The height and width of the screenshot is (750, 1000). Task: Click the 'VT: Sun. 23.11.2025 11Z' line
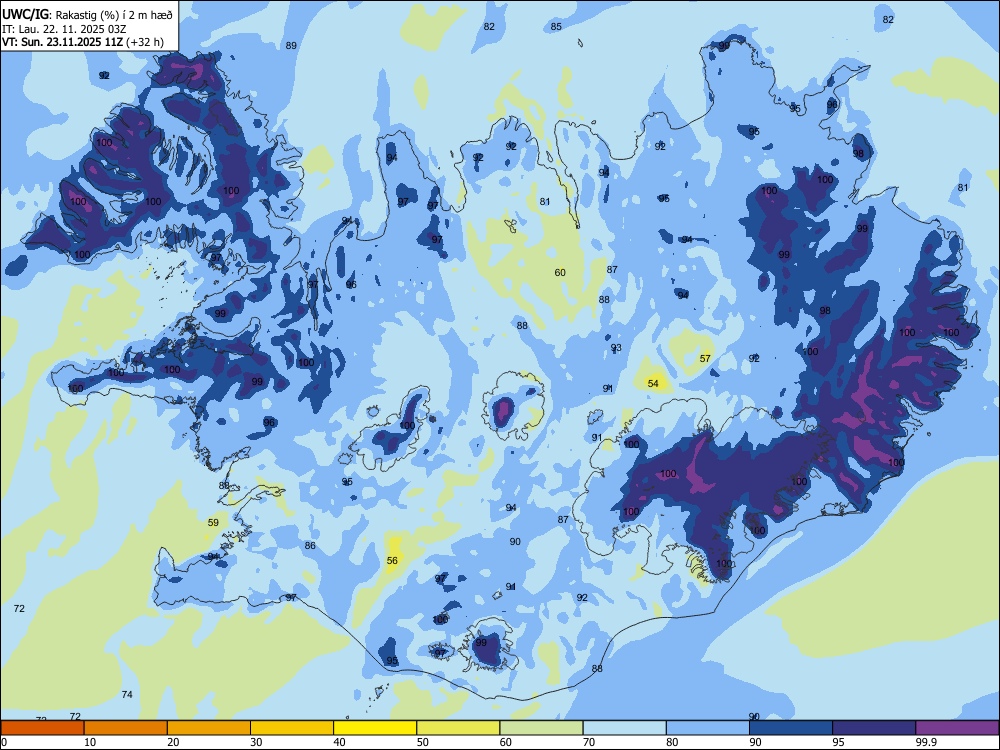pos(62,42)
